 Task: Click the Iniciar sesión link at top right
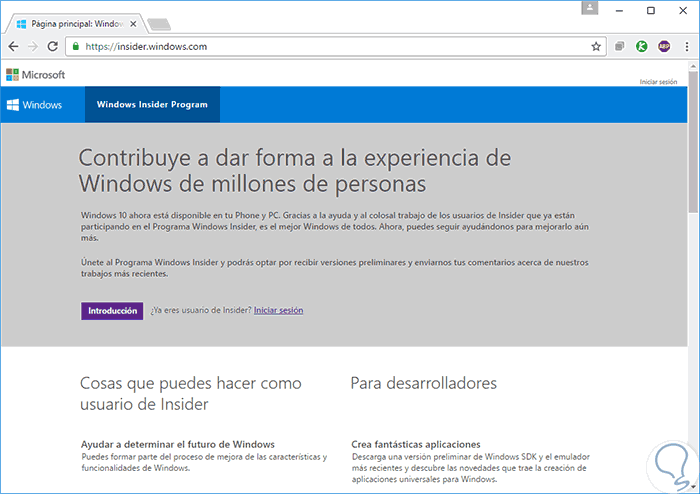click(x=658, y=82)
